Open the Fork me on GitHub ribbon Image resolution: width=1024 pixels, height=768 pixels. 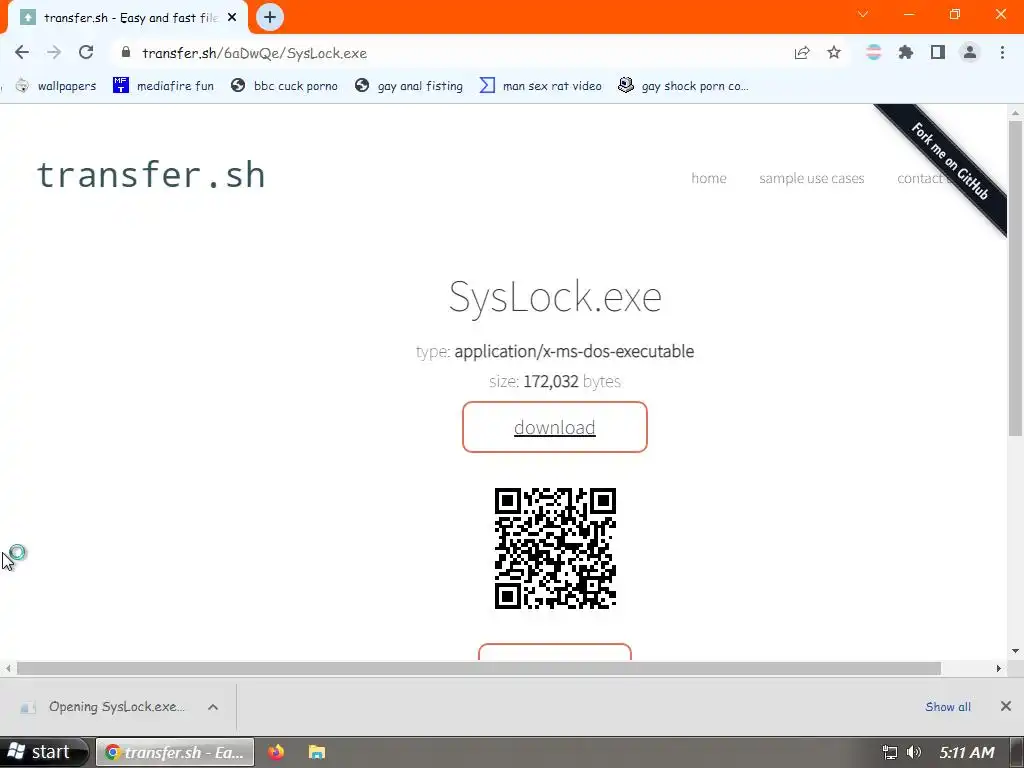[950, 161]
